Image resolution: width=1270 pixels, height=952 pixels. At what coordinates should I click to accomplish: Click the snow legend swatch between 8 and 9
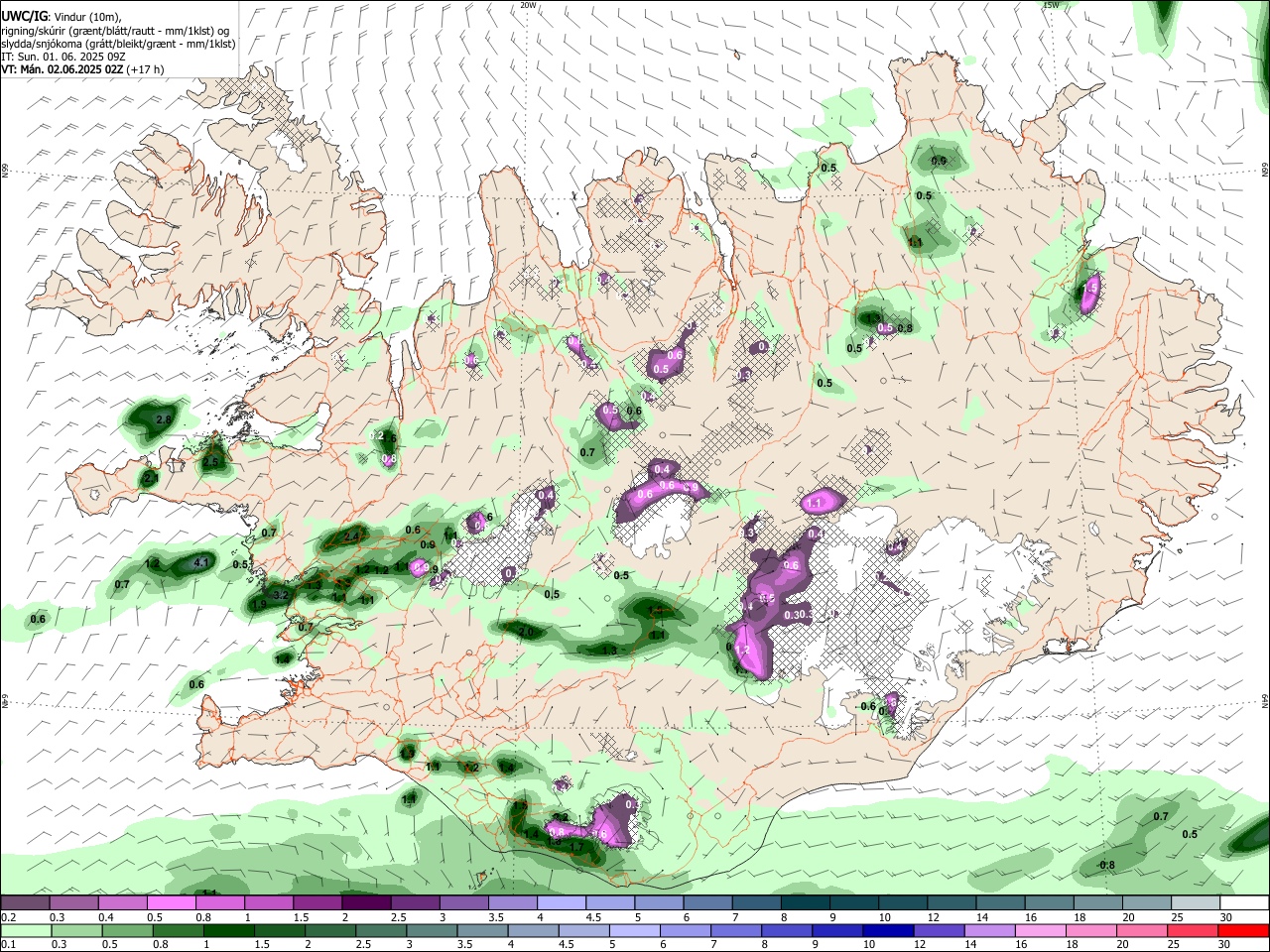(805, 903)
